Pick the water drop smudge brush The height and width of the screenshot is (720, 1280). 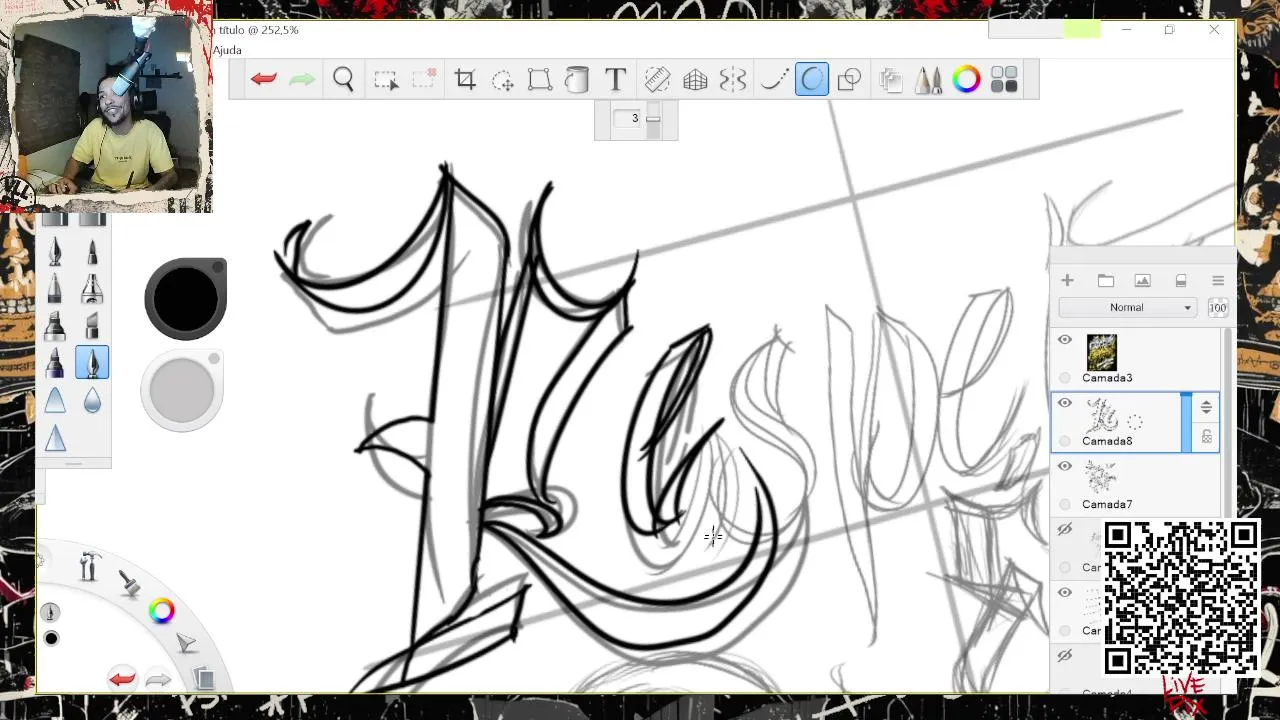tap(92, 401)
